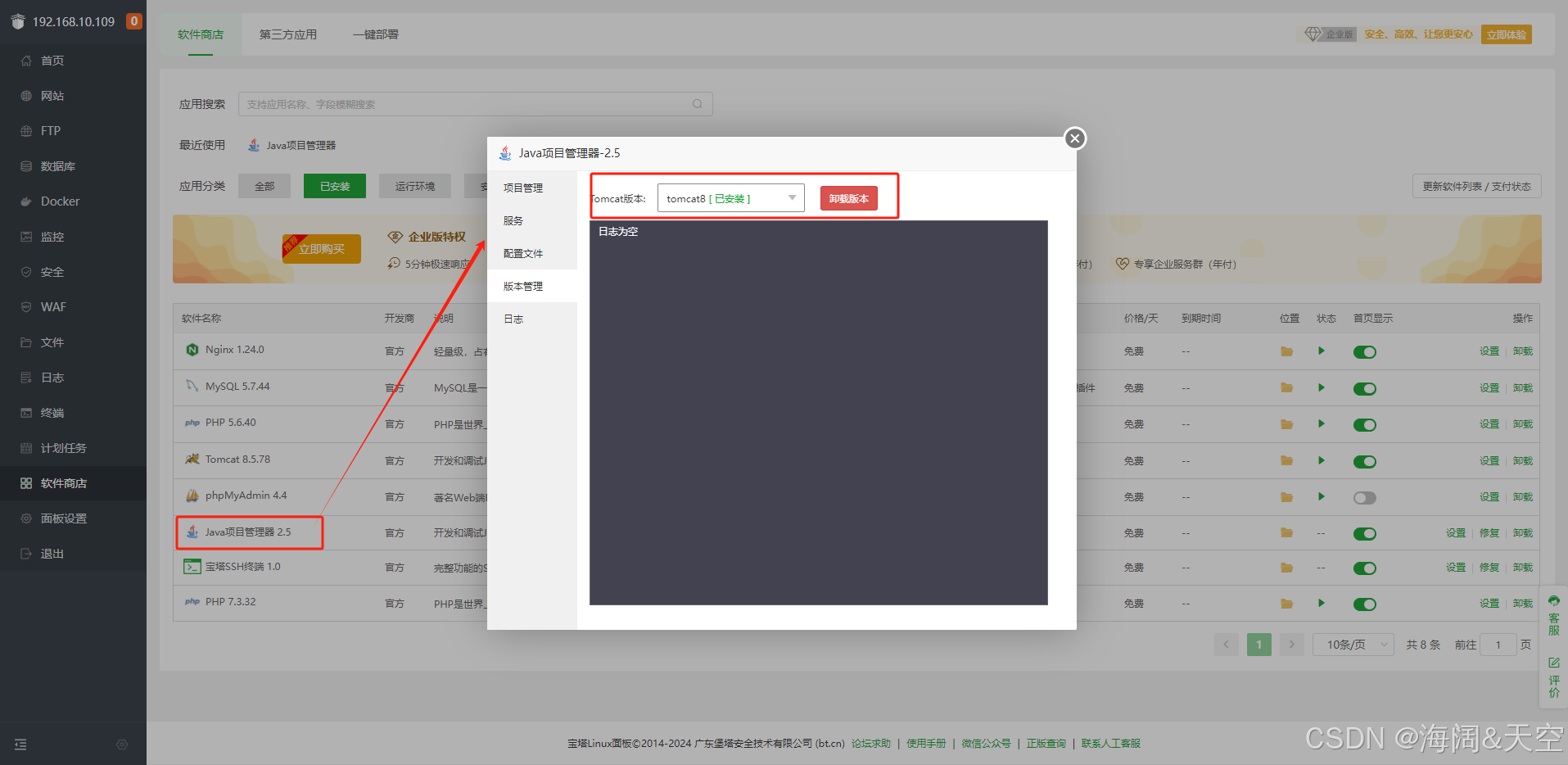Image resolution: width=1568 pixels, height=765 pixels.
Task: Disable homepage display for Nginx 1.24.0
Action: [x=1364, y=351]
